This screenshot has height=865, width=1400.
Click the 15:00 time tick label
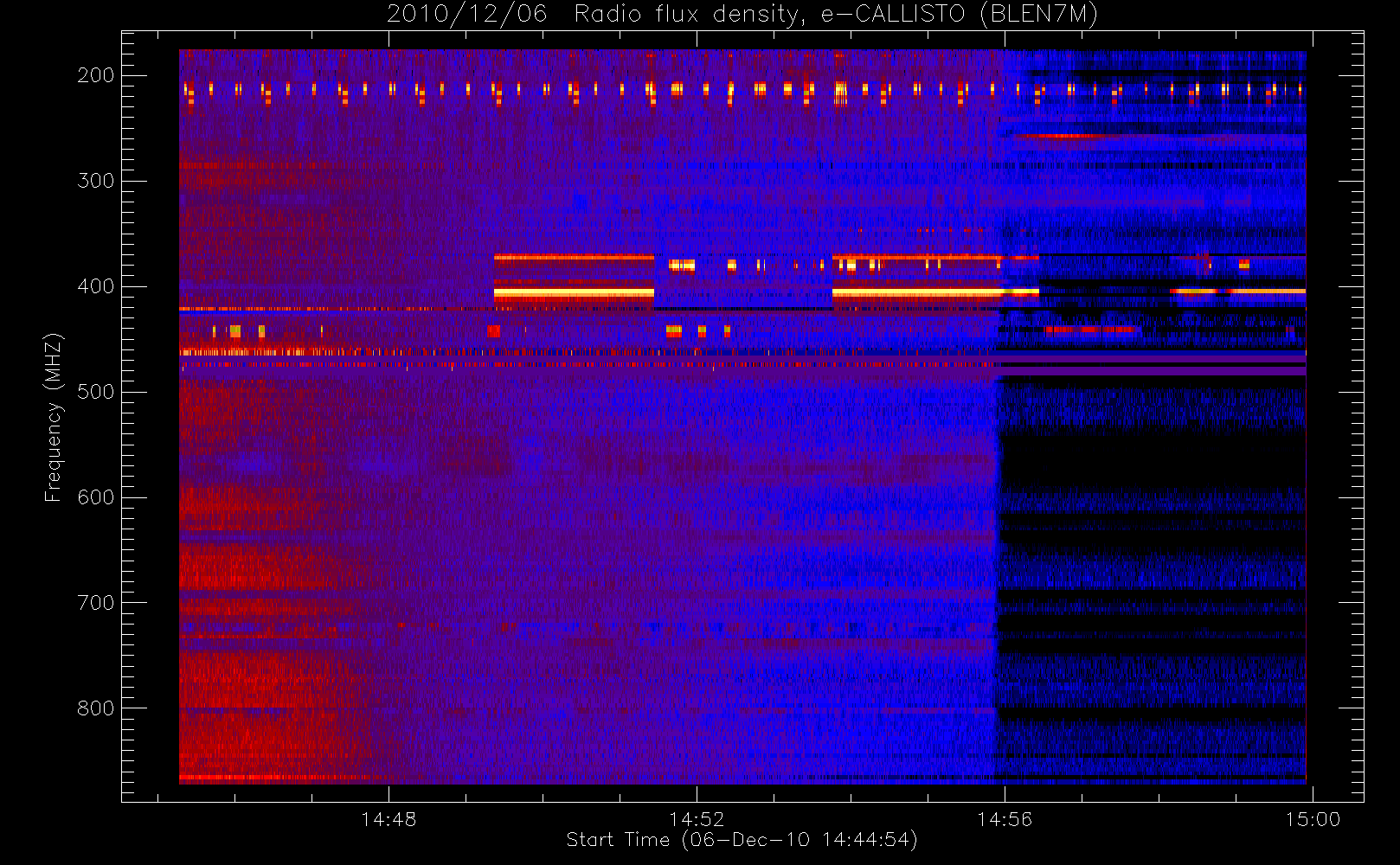(x=1313, y=819)
